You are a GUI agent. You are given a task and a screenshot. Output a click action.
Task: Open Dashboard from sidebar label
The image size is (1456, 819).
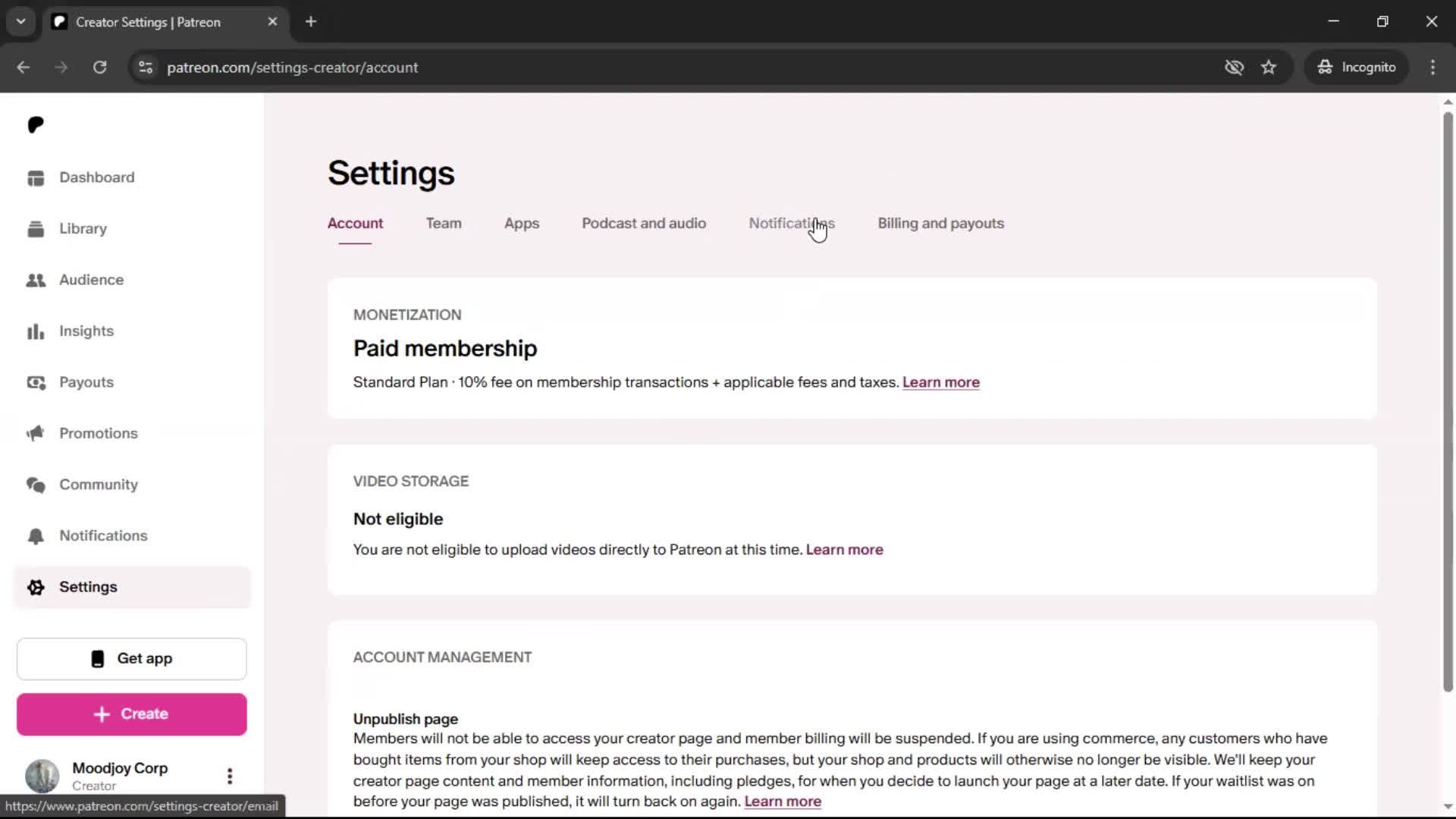tap(96, 177)
